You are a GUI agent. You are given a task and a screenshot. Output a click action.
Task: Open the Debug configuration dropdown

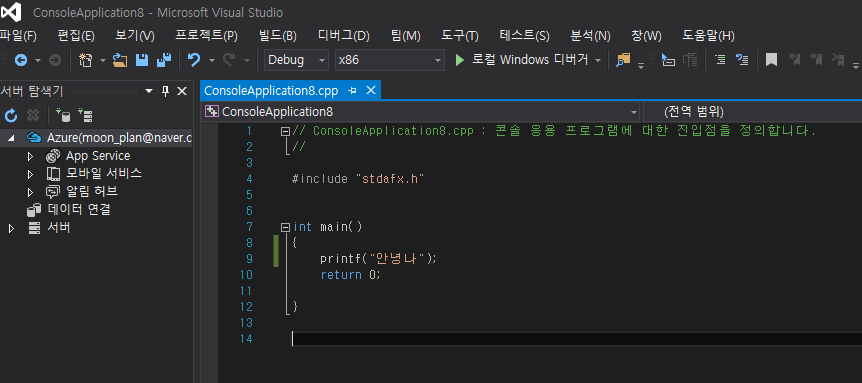(323, 60)
